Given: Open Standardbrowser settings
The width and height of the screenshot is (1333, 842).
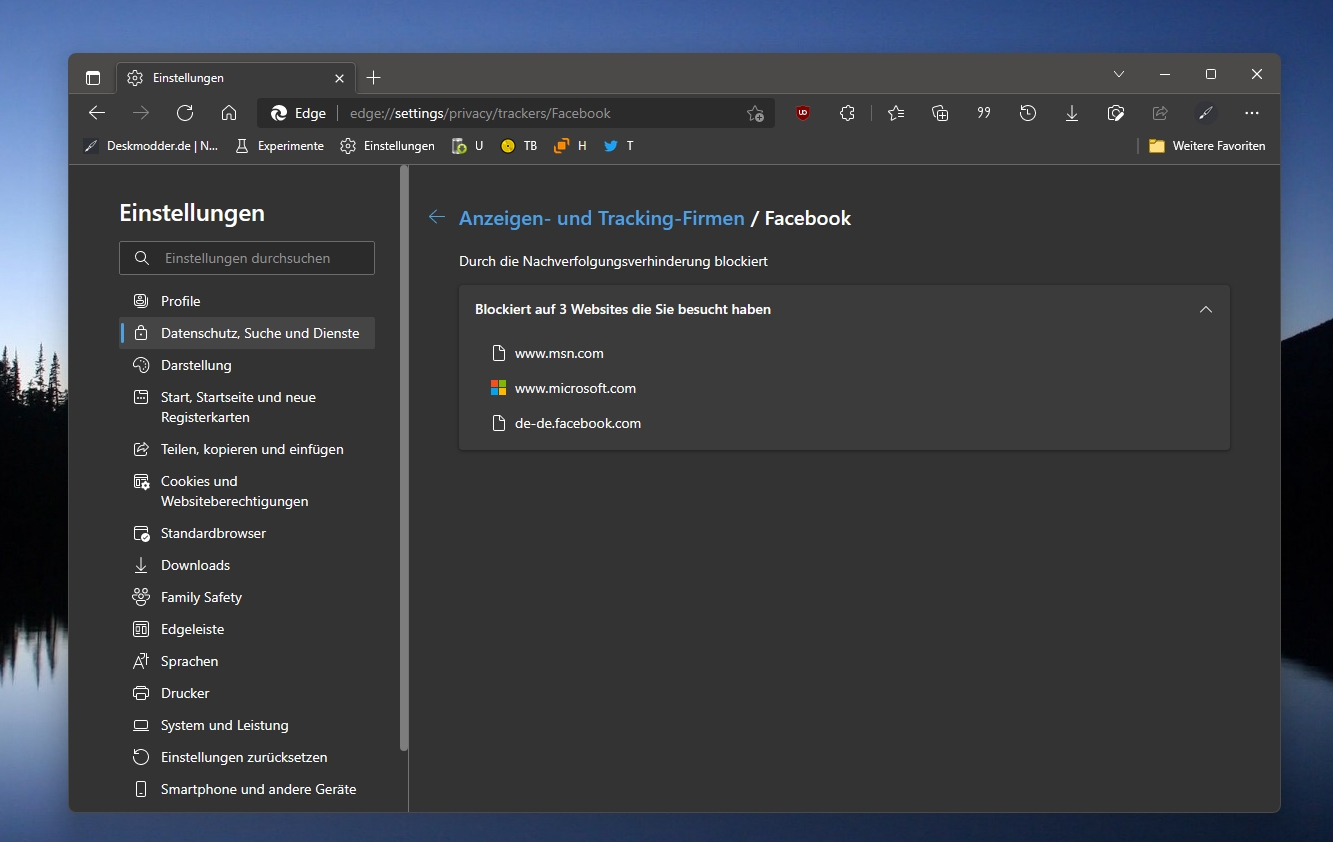Looking at the screenshot, I should pyautogui.click(x=247, y=533).
